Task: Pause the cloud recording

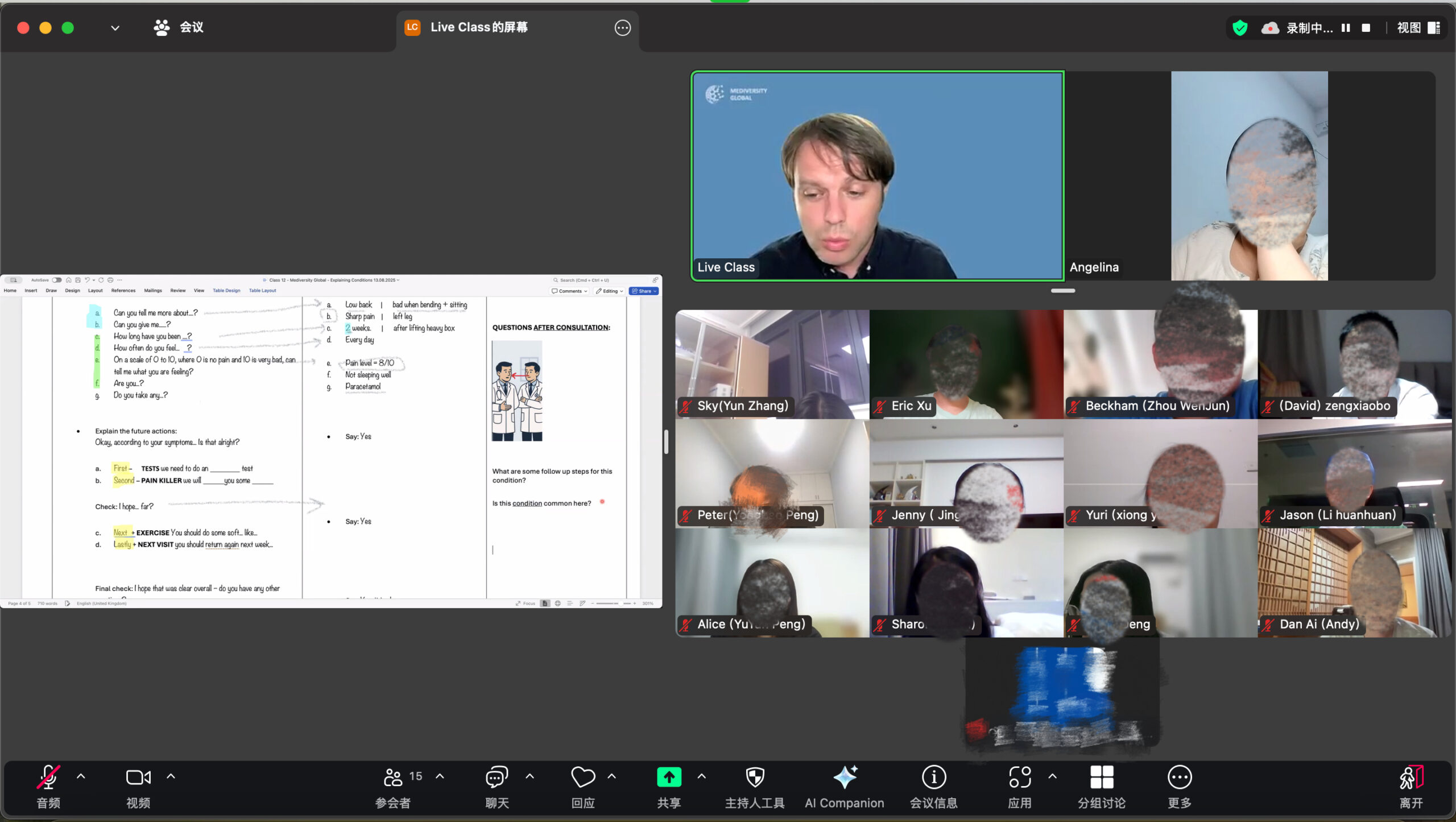Action: [1346, 28]
